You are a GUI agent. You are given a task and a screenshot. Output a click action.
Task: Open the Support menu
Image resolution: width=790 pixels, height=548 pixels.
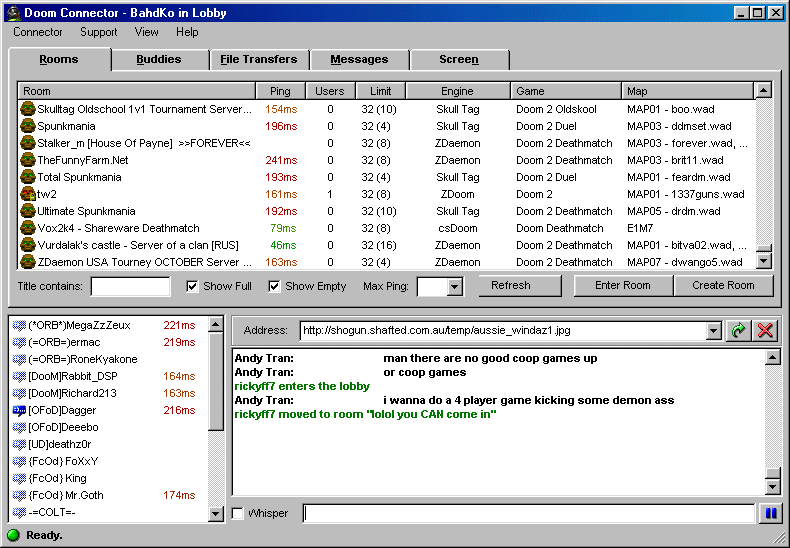pos(98,32)
